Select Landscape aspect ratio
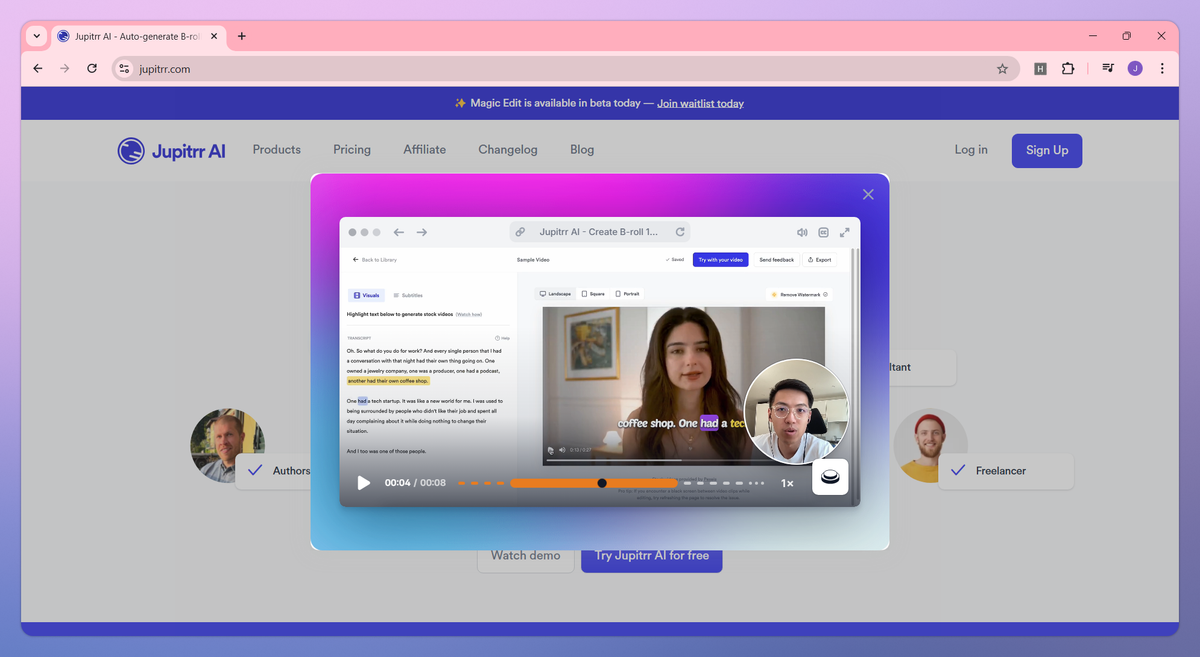 pos(556,294)
